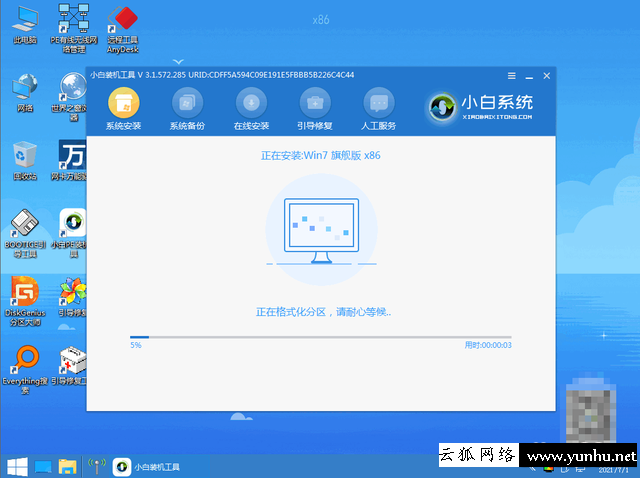Open PE有线无线网络管理 desktop icon
Screen dimensions: 640x478
click(x=74, y=29)
